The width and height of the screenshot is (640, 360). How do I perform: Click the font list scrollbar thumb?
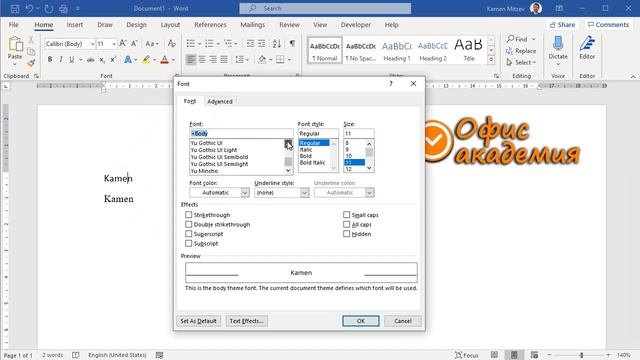(288, 162)
